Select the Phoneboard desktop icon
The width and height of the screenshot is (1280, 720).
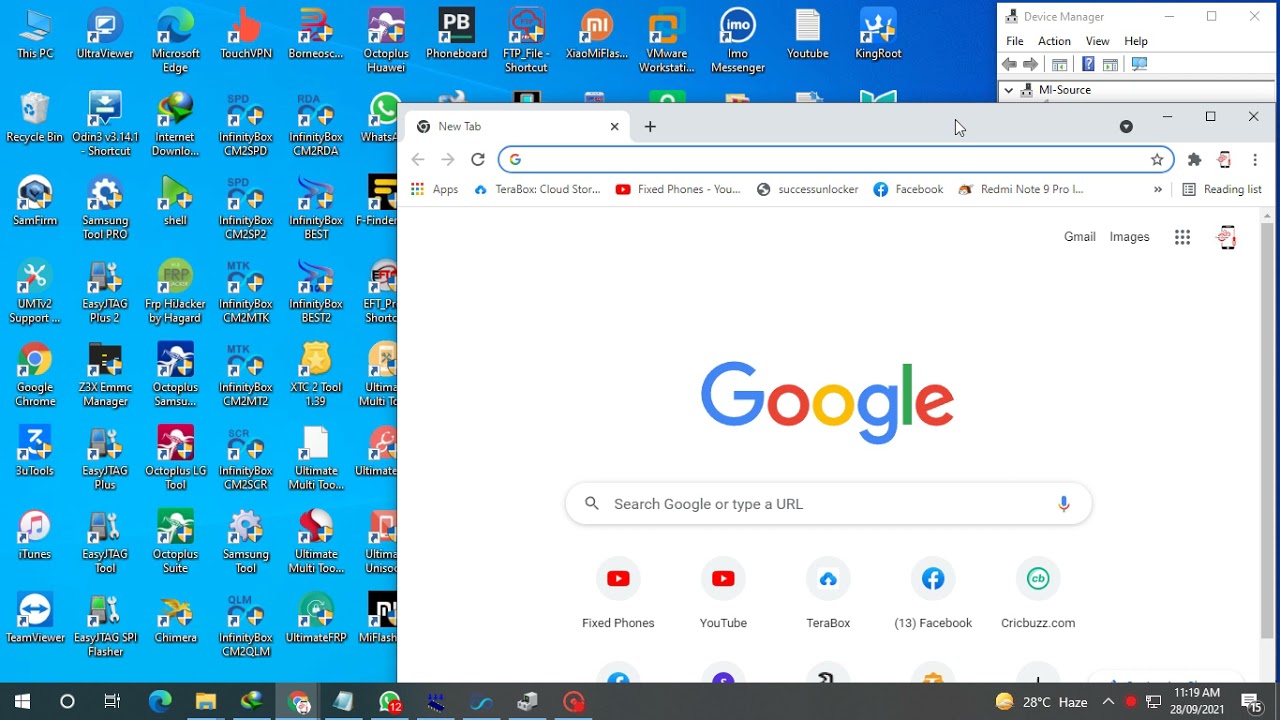(x=456, y=35)
